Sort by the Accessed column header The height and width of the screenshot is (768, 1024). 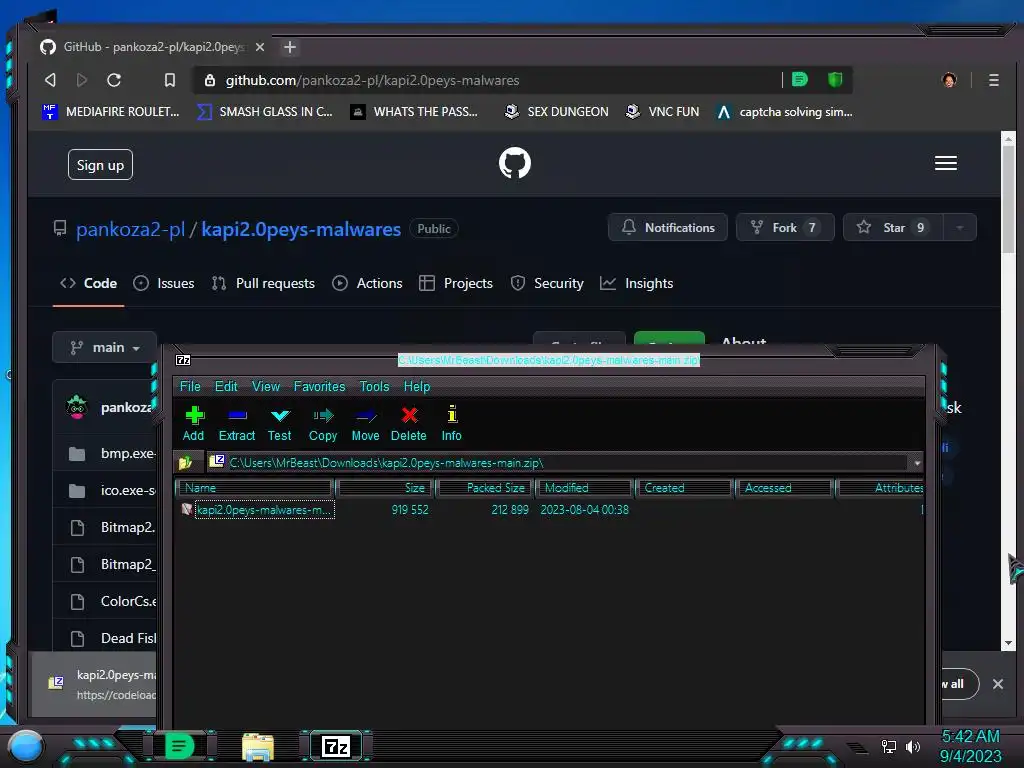784,488
